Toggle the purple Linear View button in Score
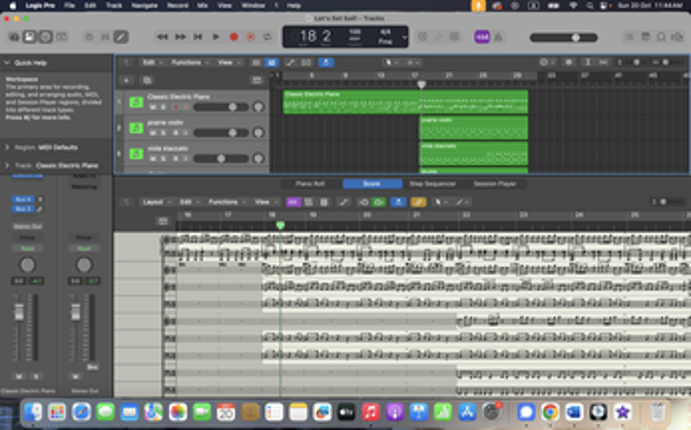This screenshot has width=691, height=430. click(x=293, y=202)
